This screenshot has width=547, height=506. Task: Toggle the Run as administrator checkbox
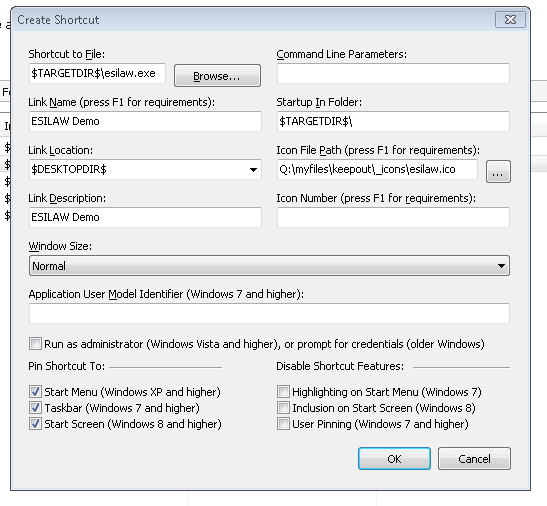point(35,344)
